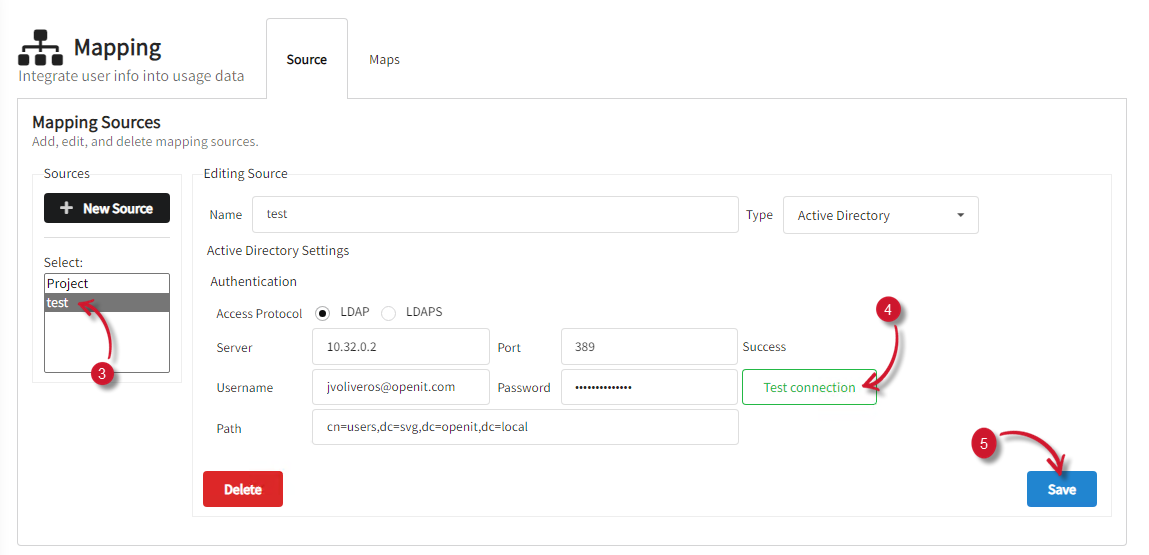Image resolution: width=1149 pixels, height=555 pixels.
Task: Click the New Source button
Action: [x=107, y=208]
